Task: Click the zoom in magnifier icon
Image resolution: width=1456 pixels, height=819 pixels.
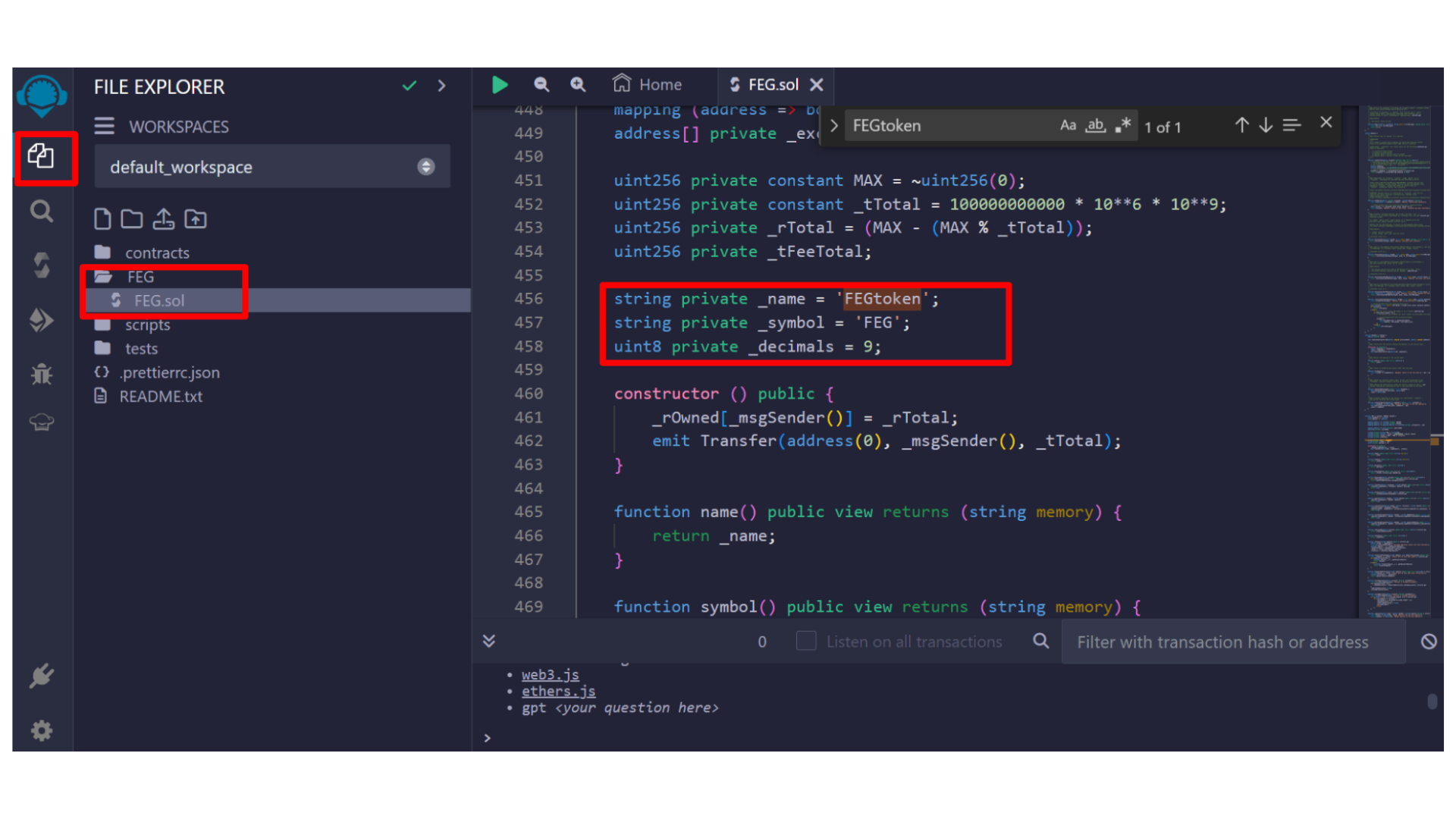Action: [x=578, y=85]
